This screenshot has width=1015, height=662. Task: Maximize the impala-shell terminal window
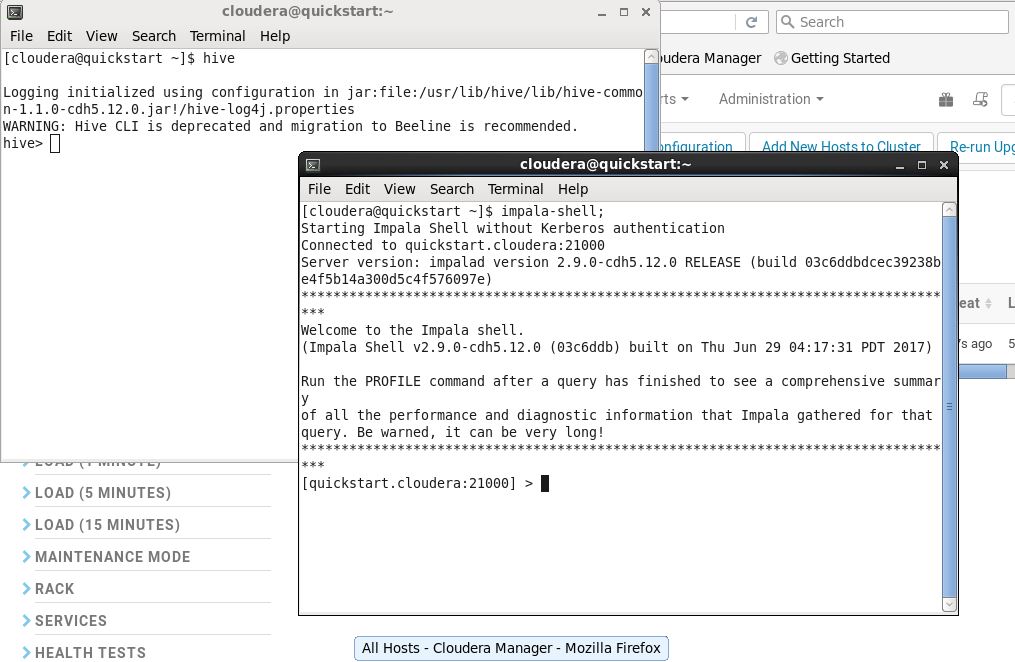pyautogui.click(x=922, y=165)
